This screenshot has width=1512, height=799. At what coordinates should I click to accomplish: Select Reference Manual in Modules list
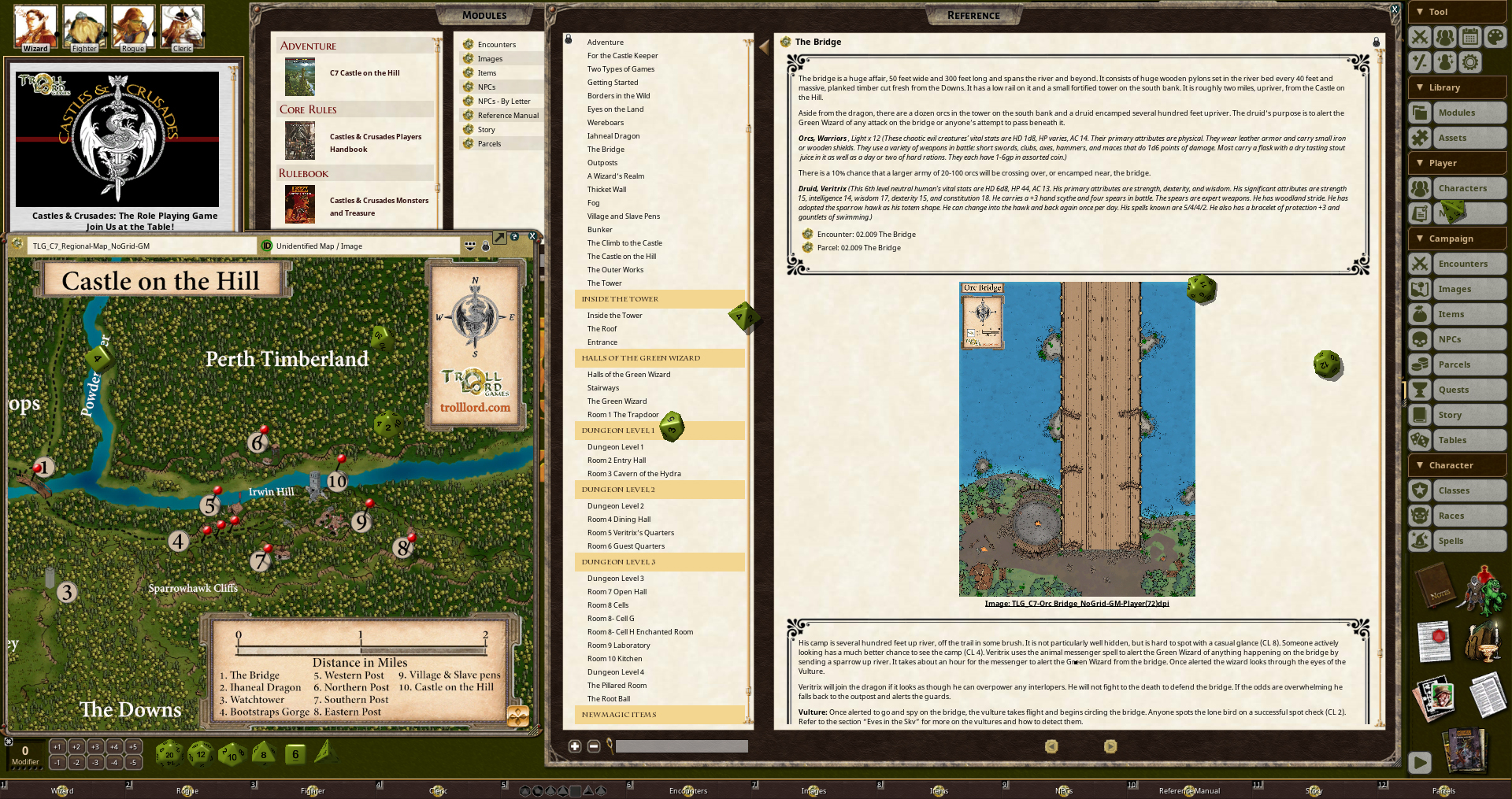pyautogui.click(x=502, y=116)
